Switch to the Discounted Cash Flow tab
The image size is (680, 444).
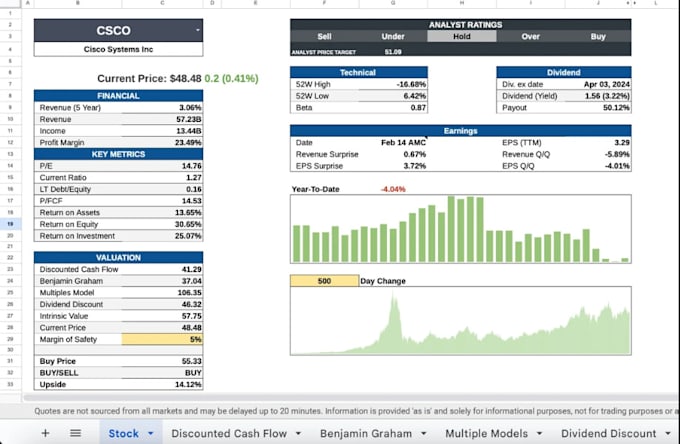click(229, 433)
